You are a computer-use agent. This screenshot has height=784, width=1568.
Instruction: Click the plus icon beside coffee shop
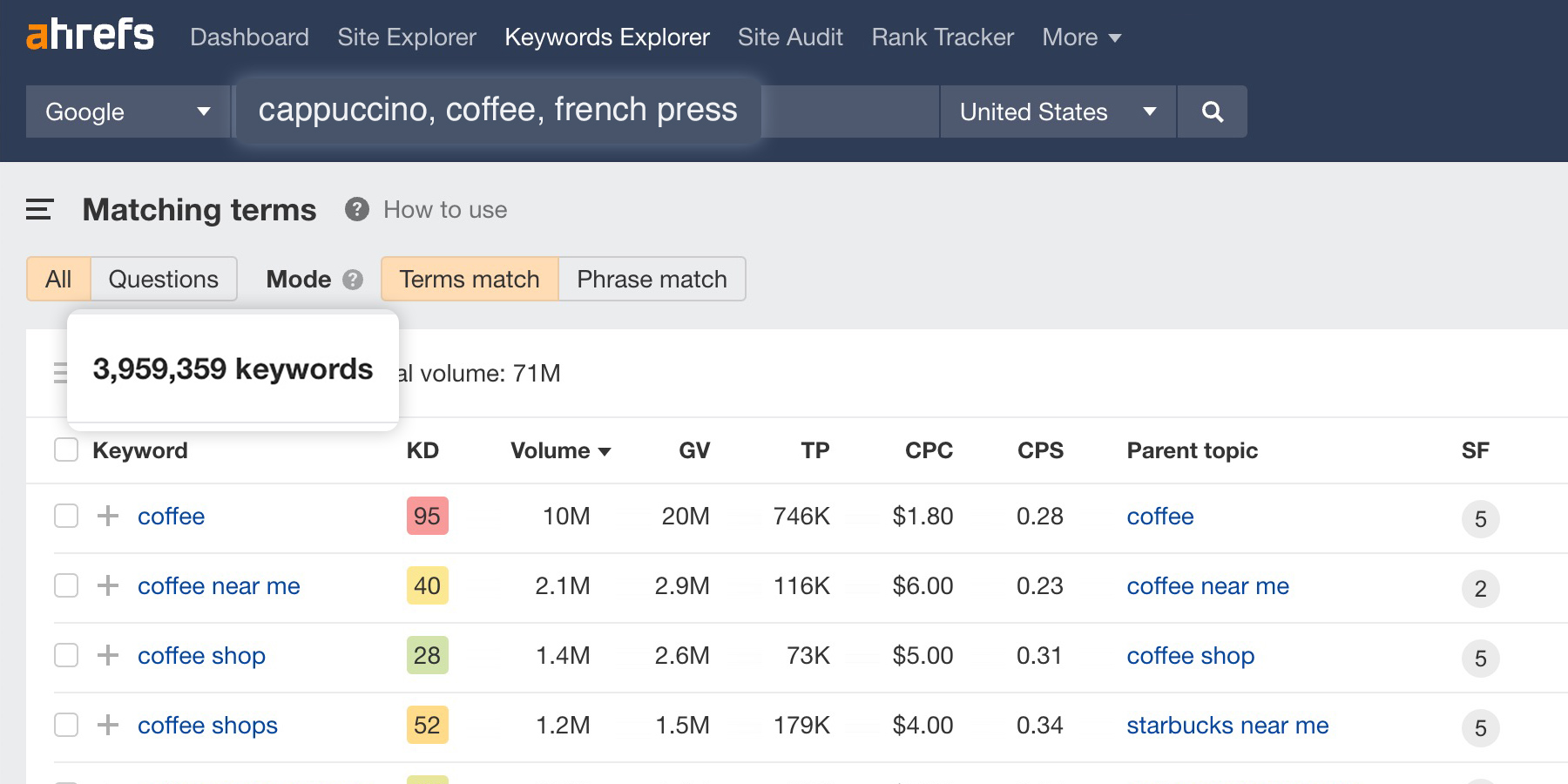108,655
